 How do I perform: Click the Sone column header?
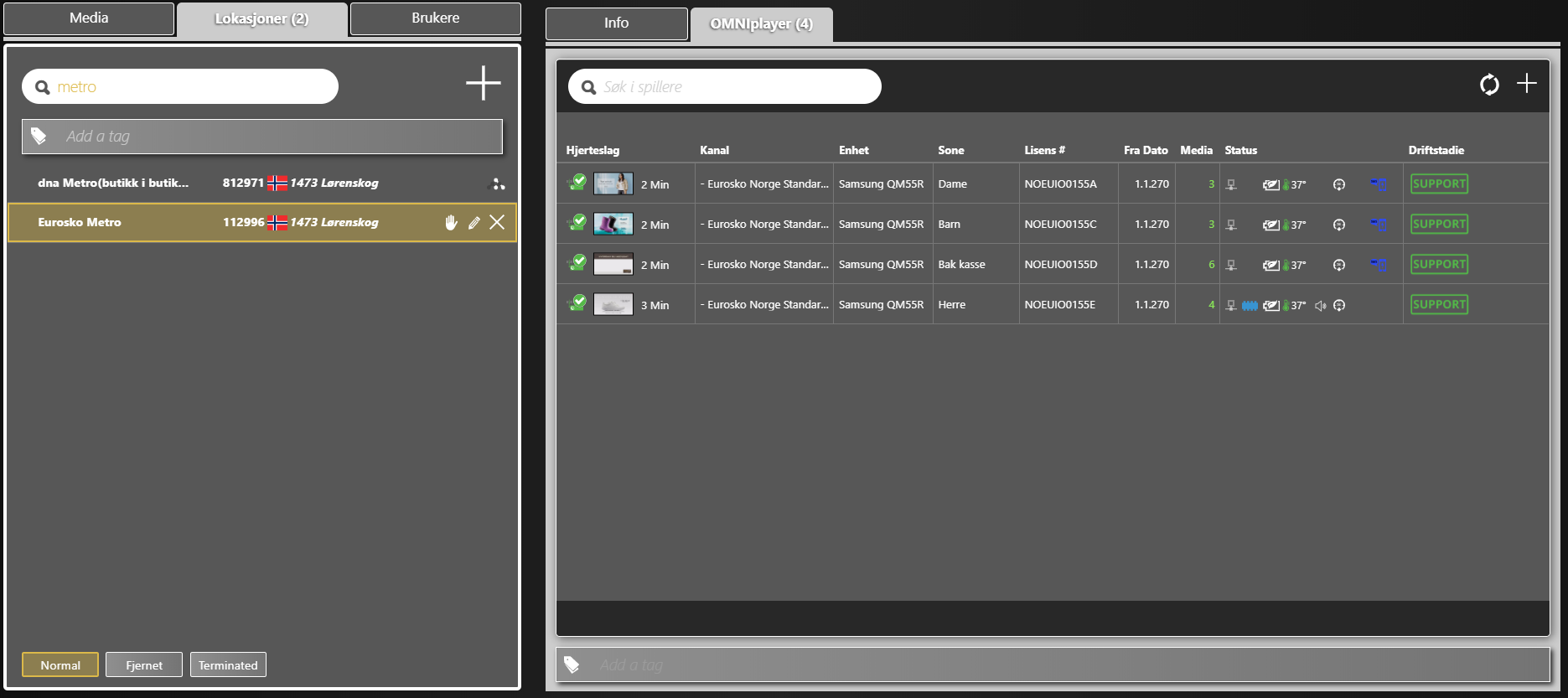(x=951, y=150)
